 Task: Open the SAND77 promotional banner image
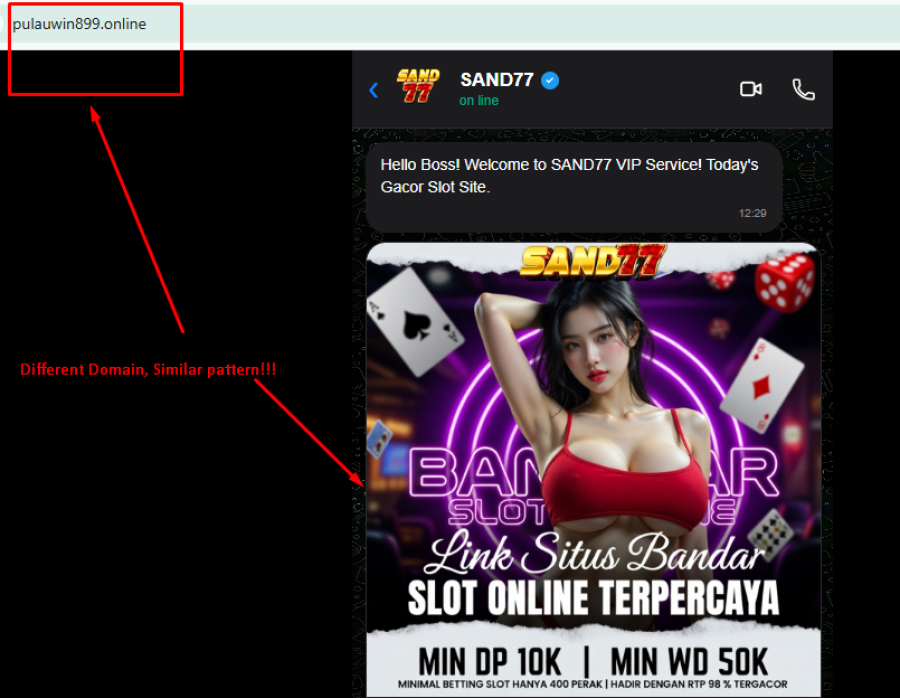click(x=593, y=470)
